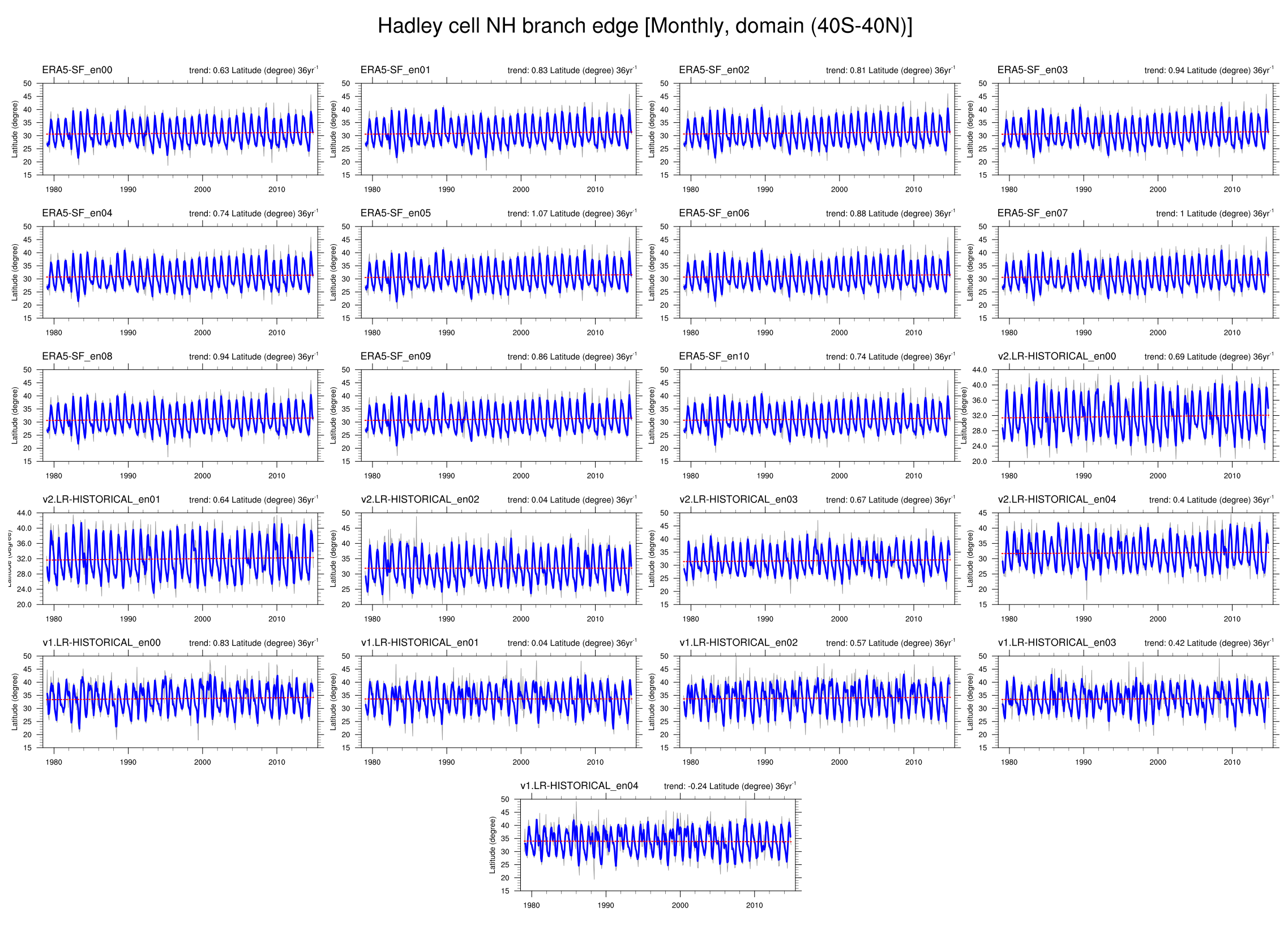This screenshot has width=1288, height=925.
Task: Click the v2.LR-HISTORICAL_en02 plot area
Action: [499, 559]
